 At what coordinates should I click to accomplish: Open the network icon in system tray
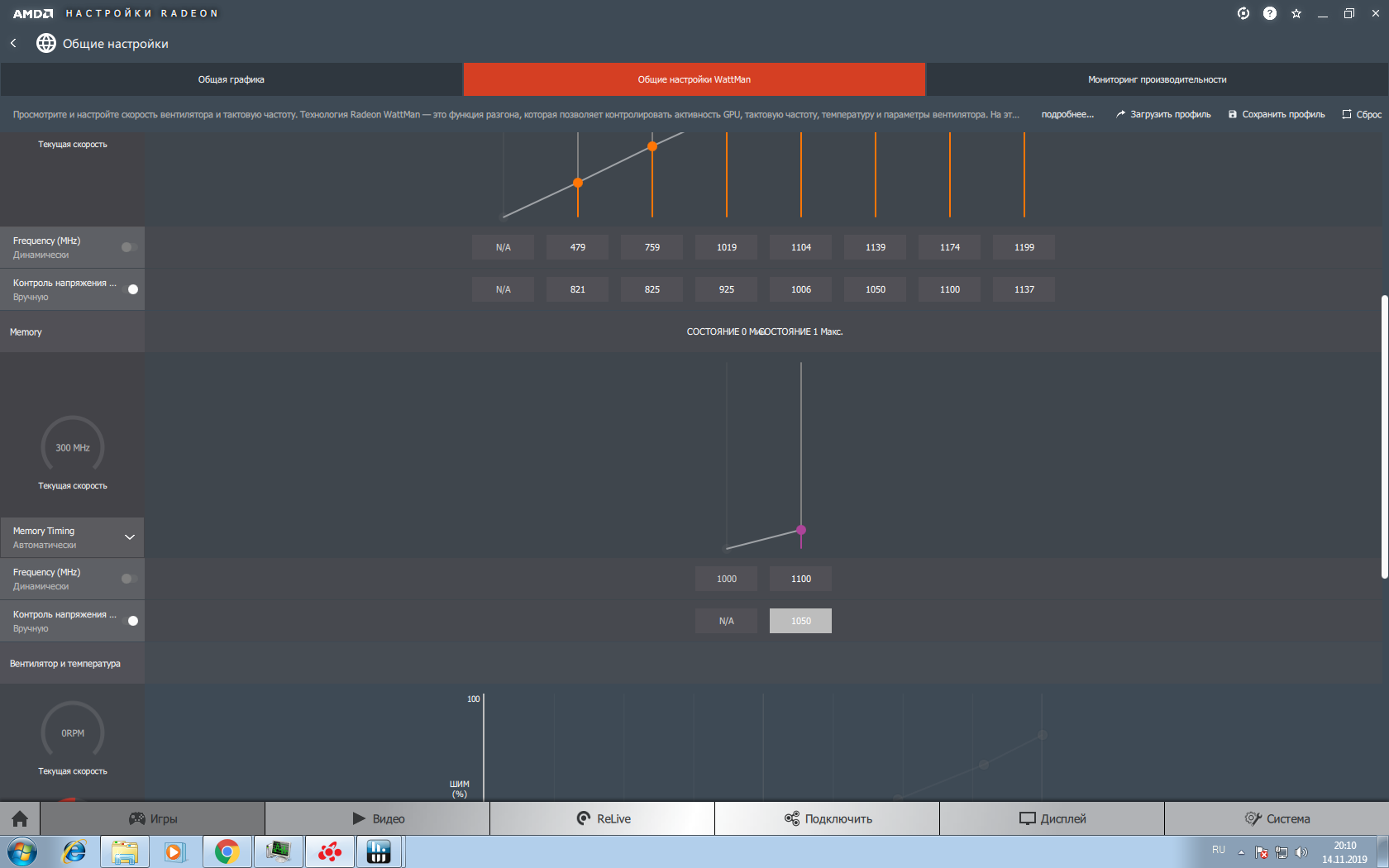(x=1282, y=852)
